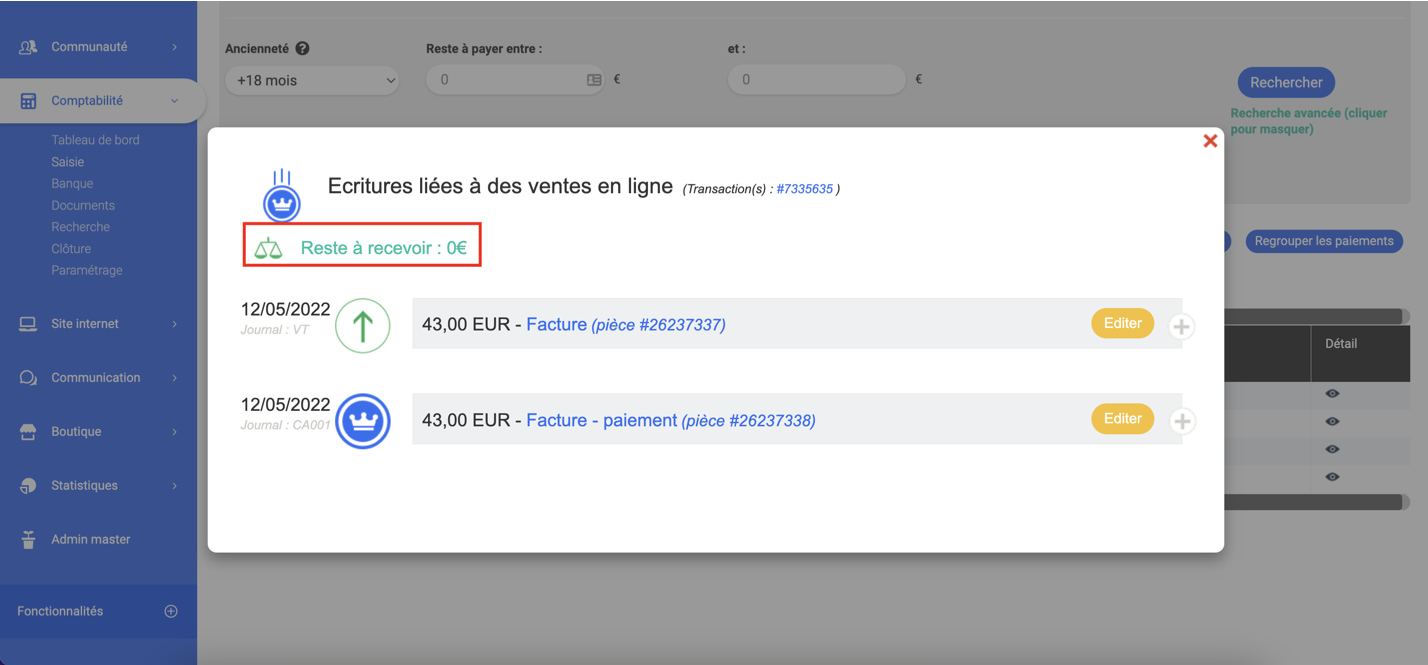Click the blue crown icon for journal CA001
The width and height of the screenshot is (1428, 665).
362,421
